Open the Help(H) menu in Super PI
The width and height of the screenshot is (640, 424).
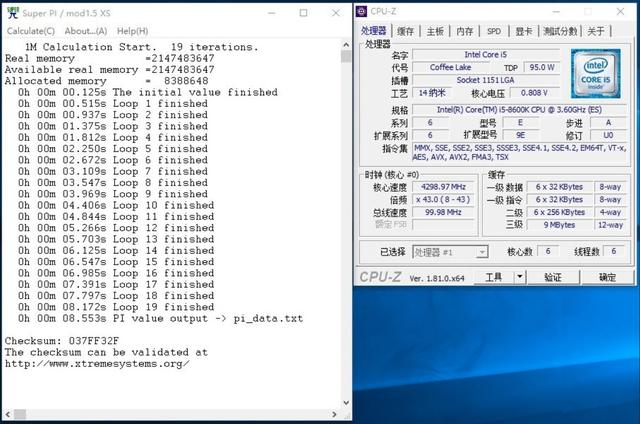[x=132, y=31]
